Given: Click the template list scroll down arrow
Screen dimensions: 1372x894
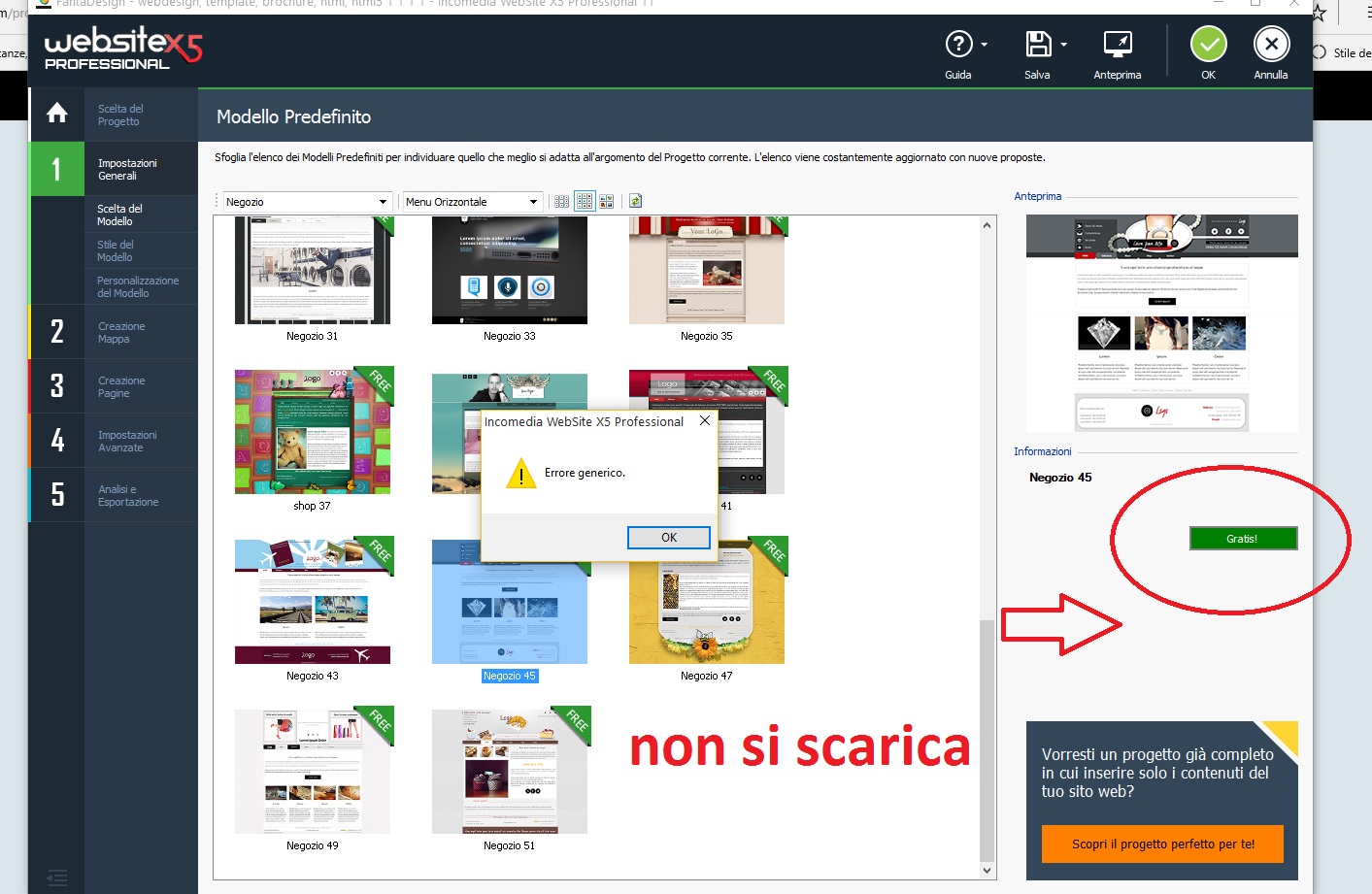Looking at the screenshot, I should click(987, 871).
